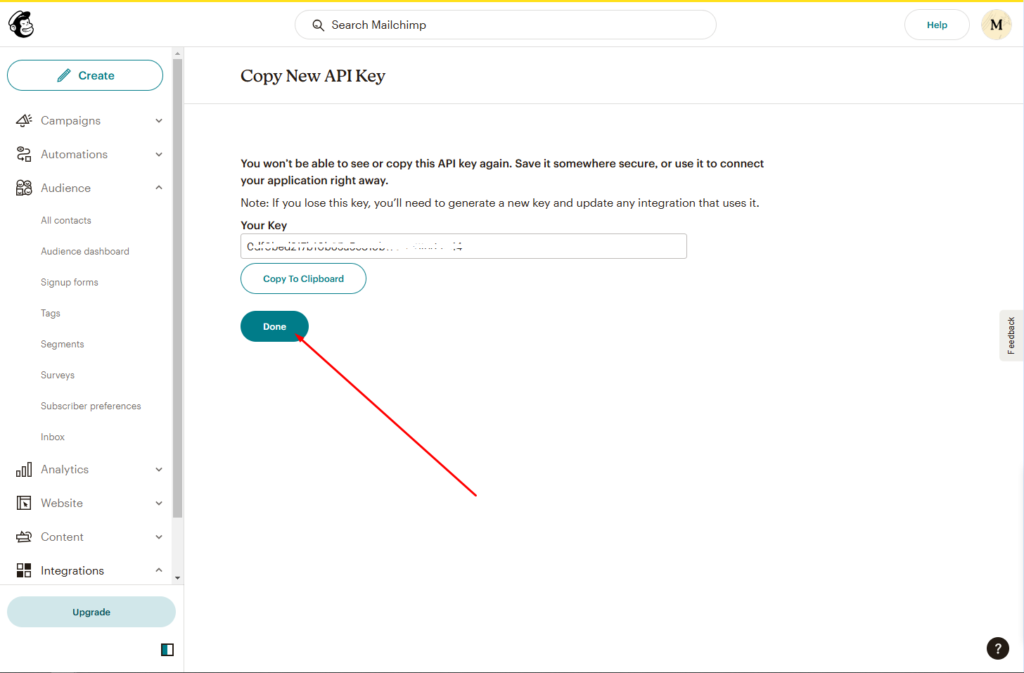Viewport: 1024px width, 673px height.
Task: Click the Analytics menu label
Action: (x=65, y=469)
